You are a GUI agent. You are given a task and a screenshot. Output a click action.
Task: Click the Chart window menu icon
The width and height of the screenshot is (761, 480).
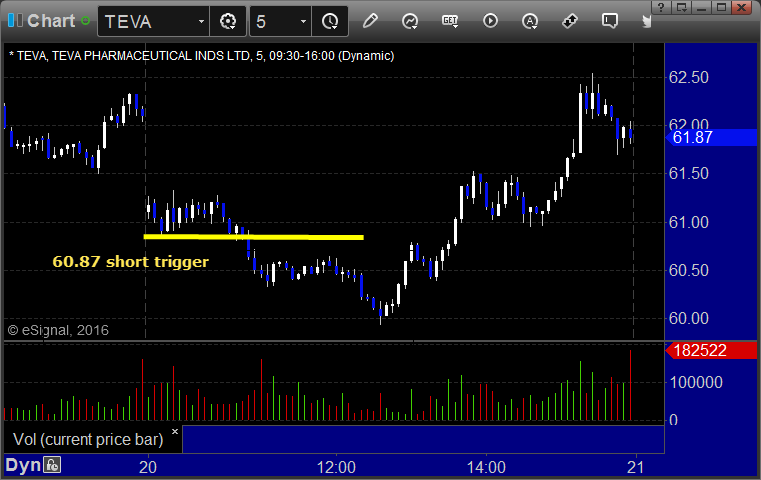point(15,20)
